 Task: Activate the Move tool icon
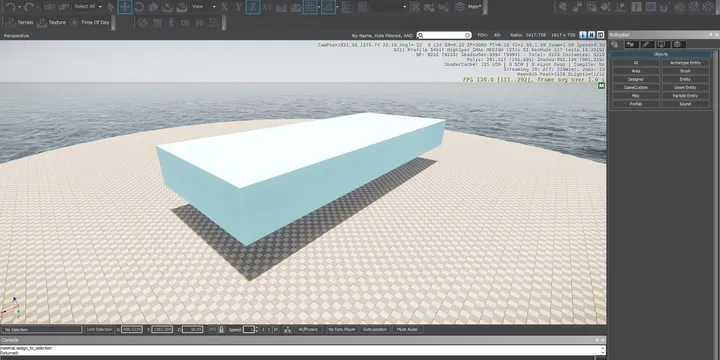click(x=125, y=7)
